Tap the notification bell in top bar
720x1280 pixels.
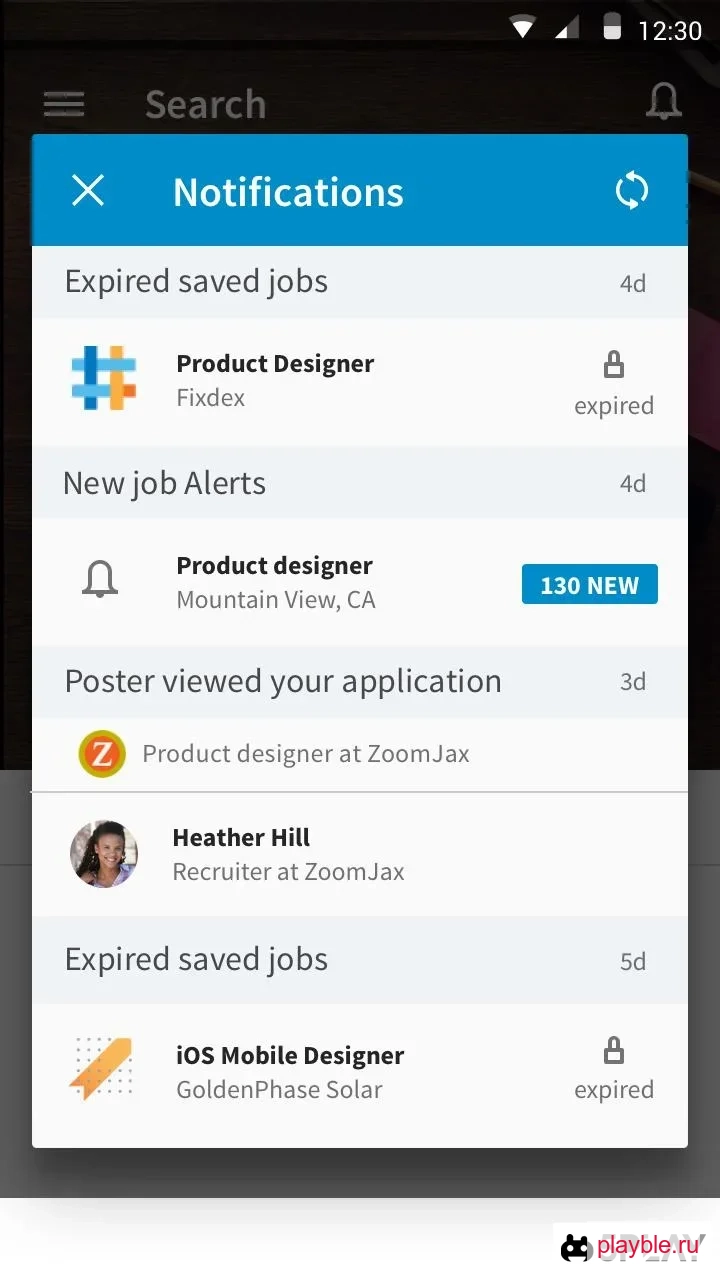coord(664,102)
